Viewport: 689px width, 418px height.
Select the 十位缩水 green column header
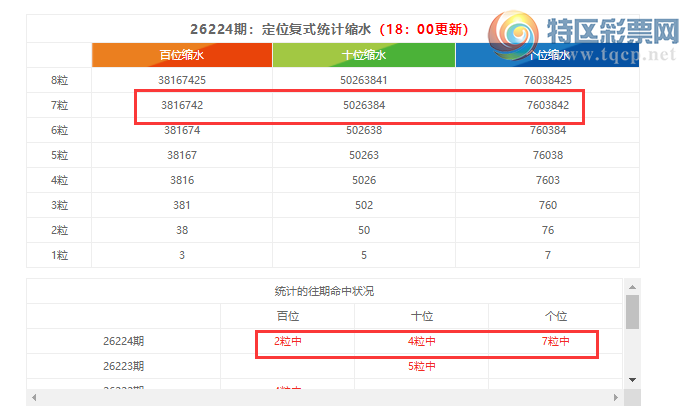coord(364,55)
